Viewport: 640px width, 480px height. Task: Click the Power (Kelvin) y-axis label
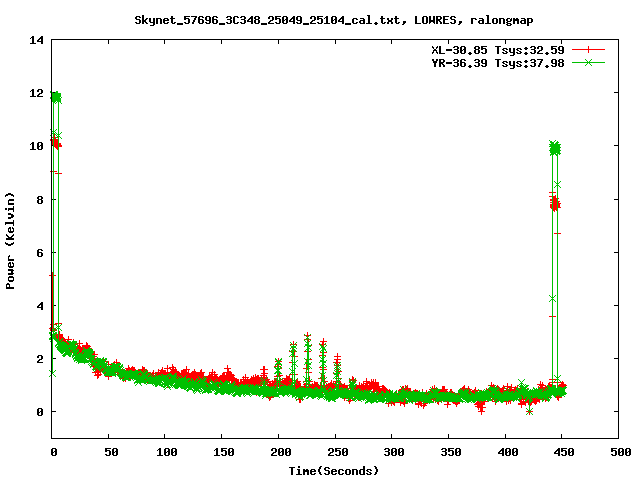[10, 241]
